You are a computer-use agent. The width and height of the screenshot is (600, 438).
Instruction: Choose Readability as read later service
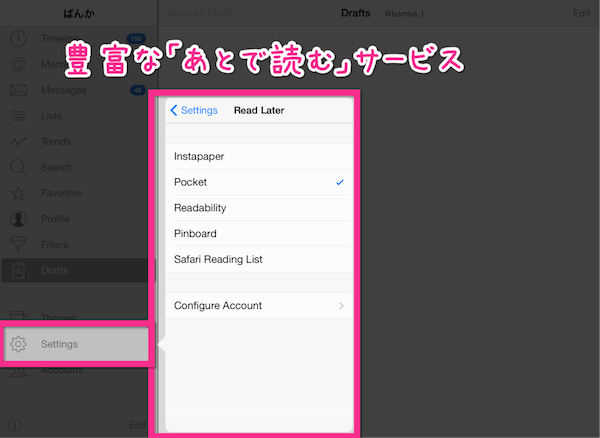pos(259,208)
